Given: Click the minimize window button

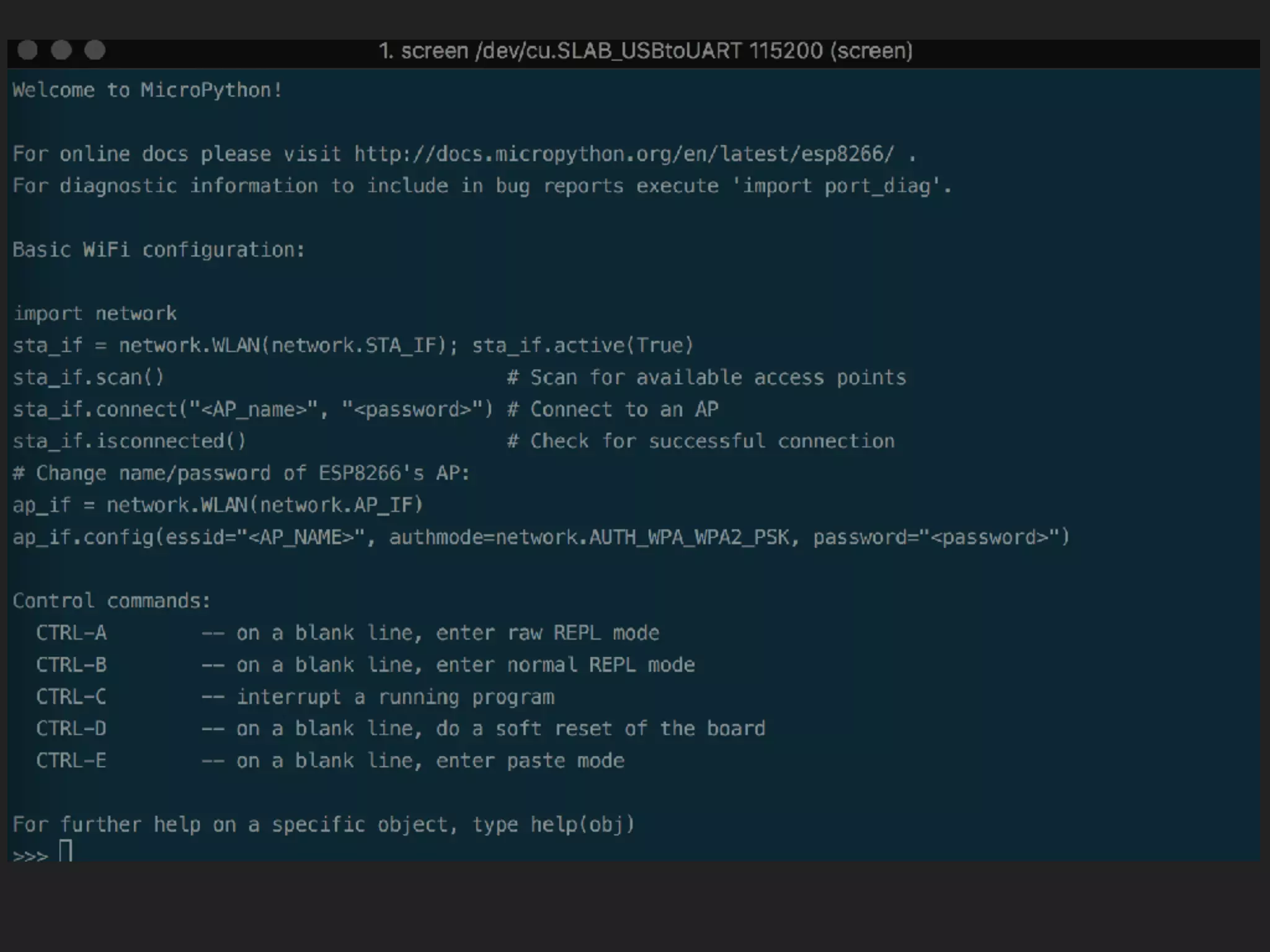Looking at the screenshot, I should click(x=61, y=50).
